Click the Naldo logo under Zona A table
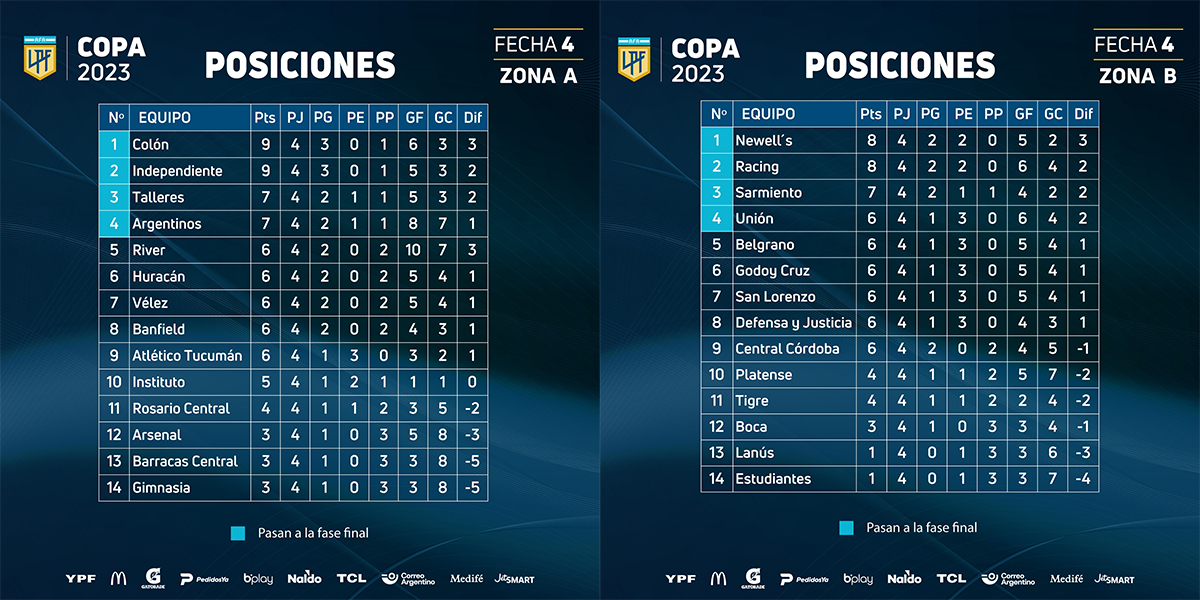1200x600 pixels. pyautogui.click(x=304, y=578)
